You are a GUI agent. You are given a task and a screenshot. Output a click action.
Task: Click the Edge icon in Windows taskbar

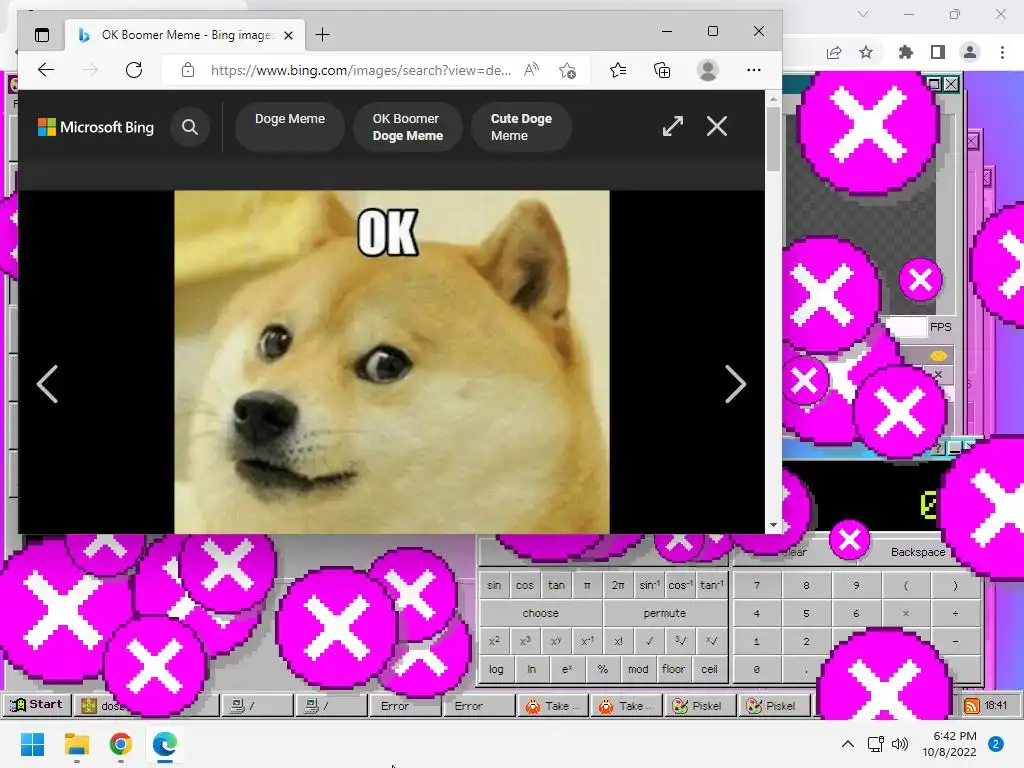point(165,744)
